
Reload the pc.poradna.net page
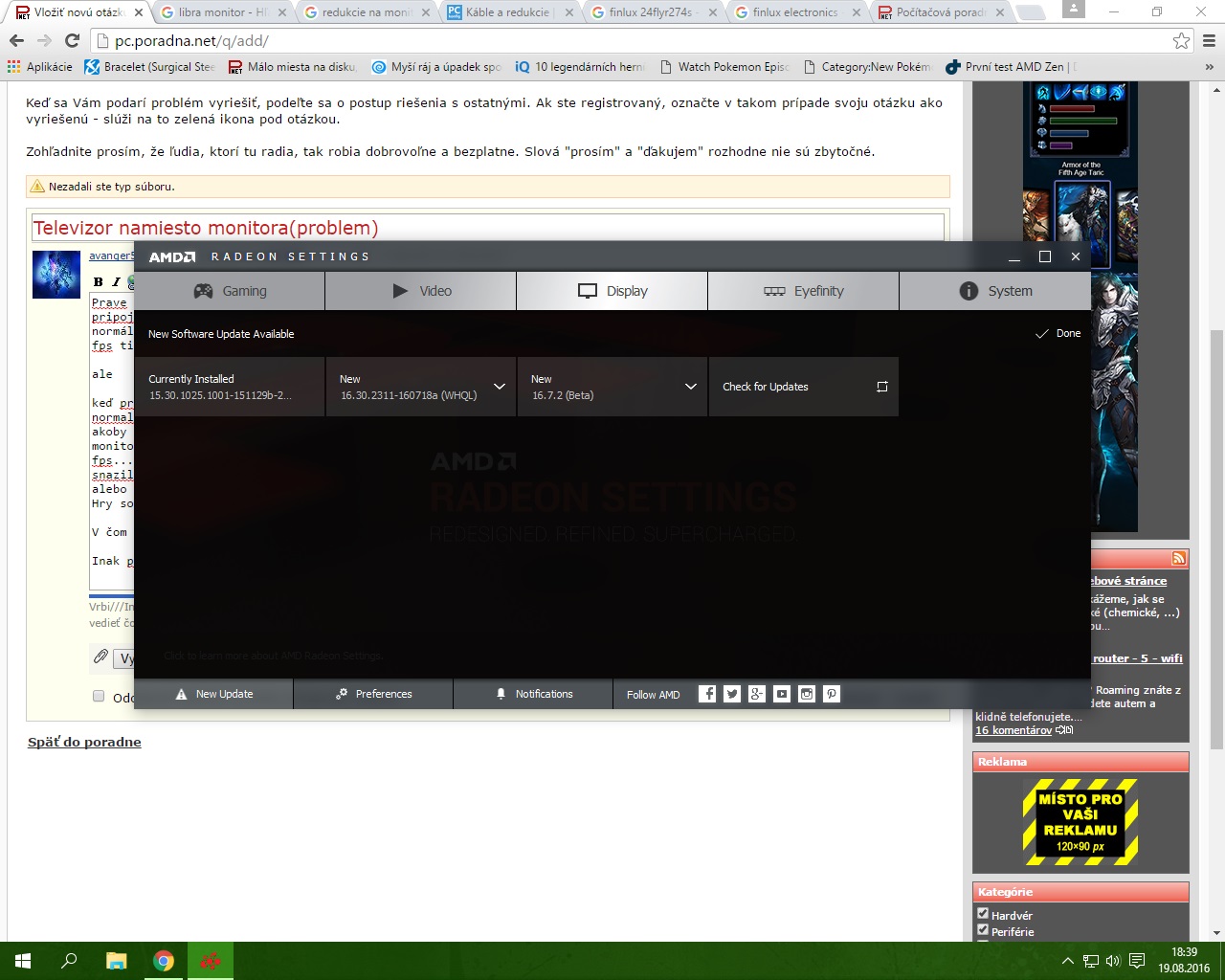(x=72, y=40)
